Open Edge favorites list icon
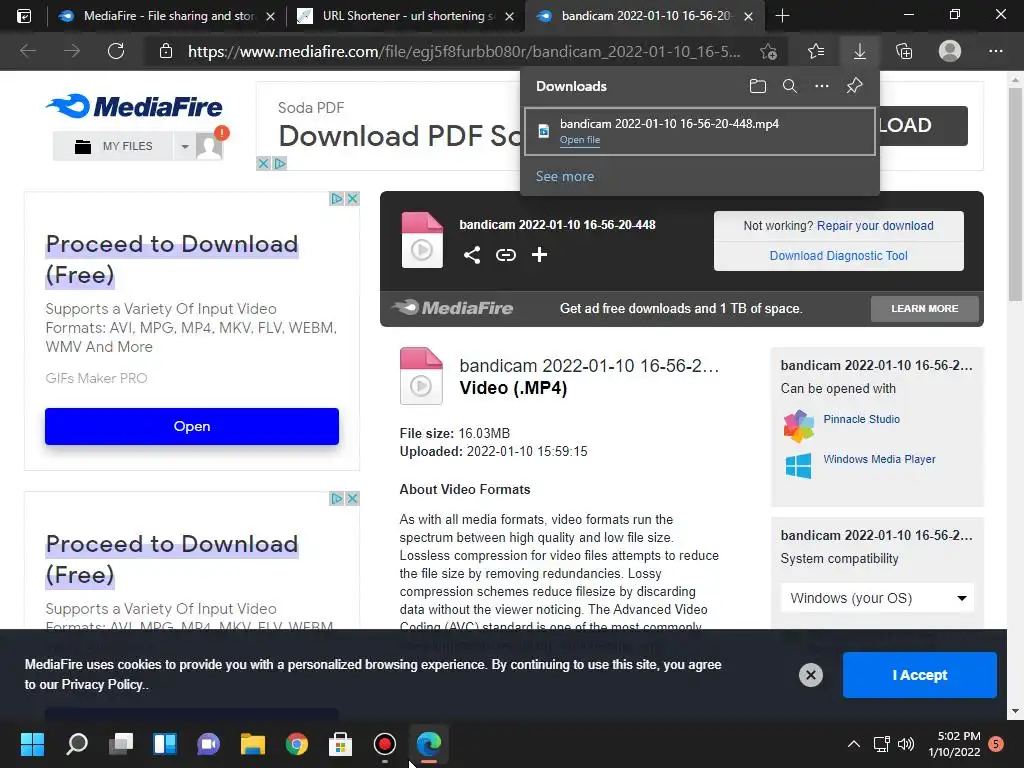Viewport: 1024px width, 768px height. [816, 51]
